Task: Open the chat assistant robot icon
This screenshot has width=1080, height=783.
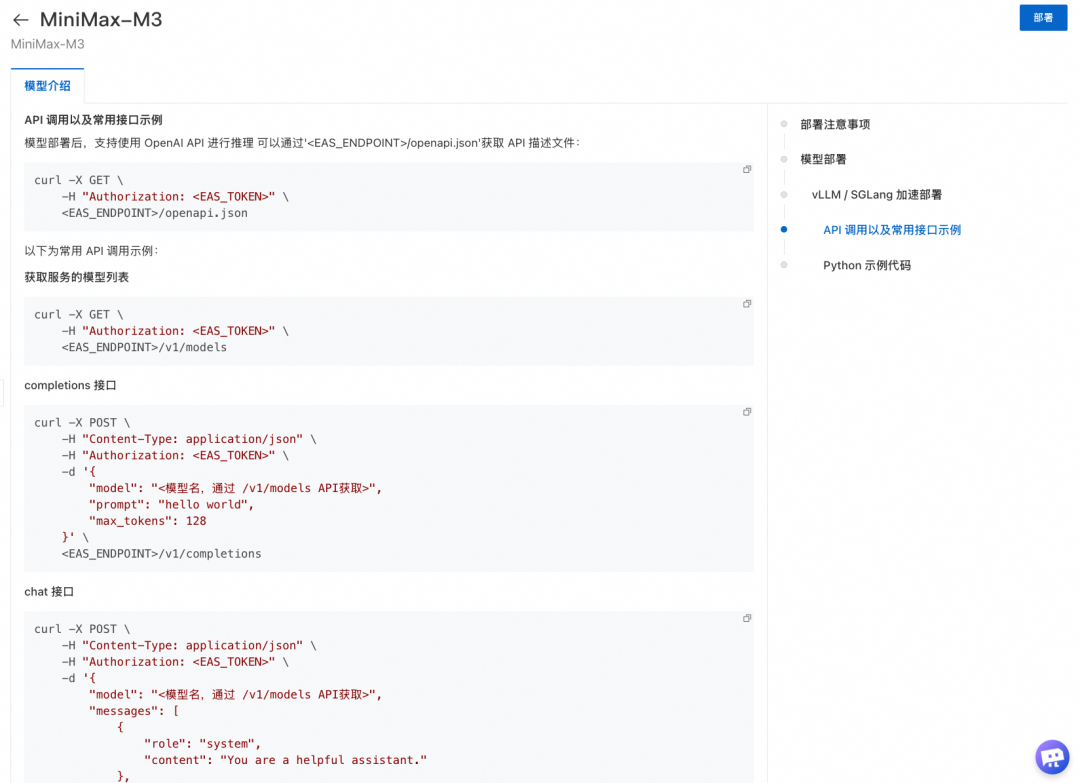Action: [1052, 757]
